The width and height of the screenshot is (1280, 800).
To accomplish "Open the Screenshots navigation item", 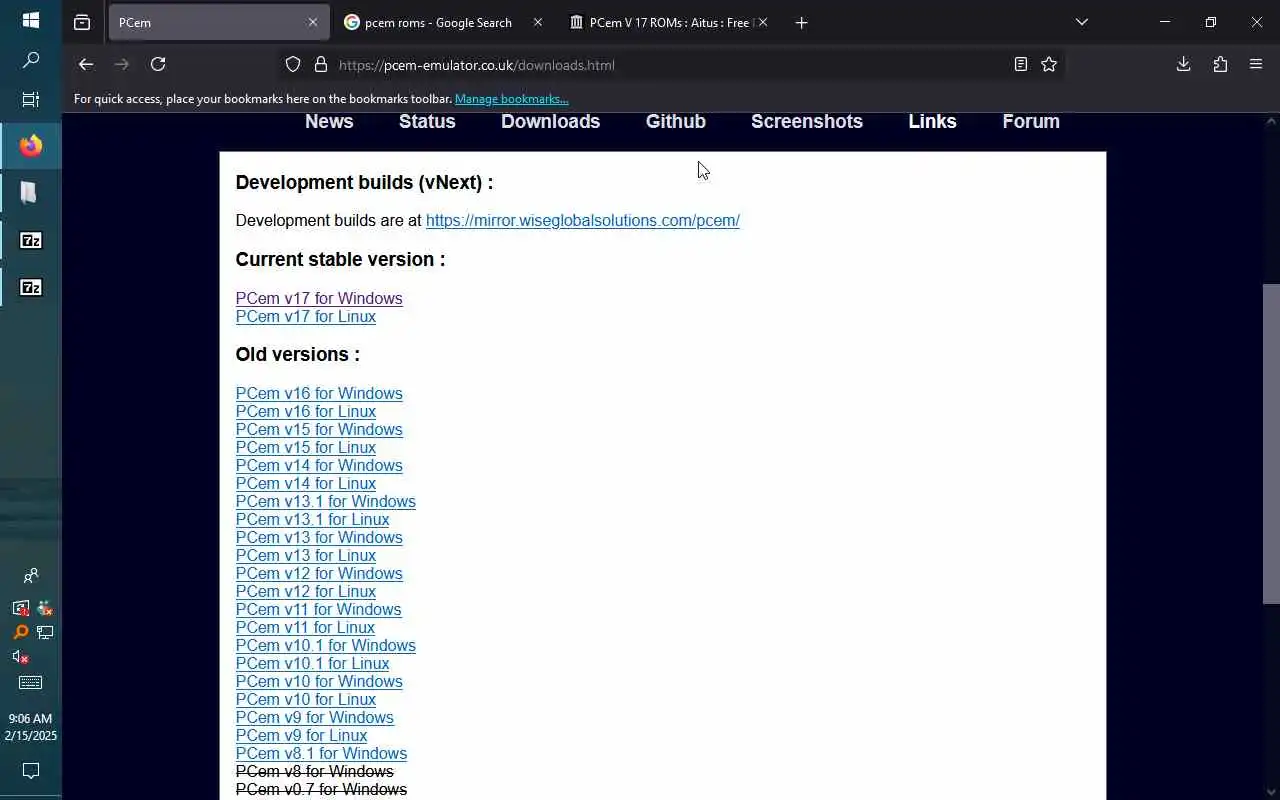I will tap(807, 121).
